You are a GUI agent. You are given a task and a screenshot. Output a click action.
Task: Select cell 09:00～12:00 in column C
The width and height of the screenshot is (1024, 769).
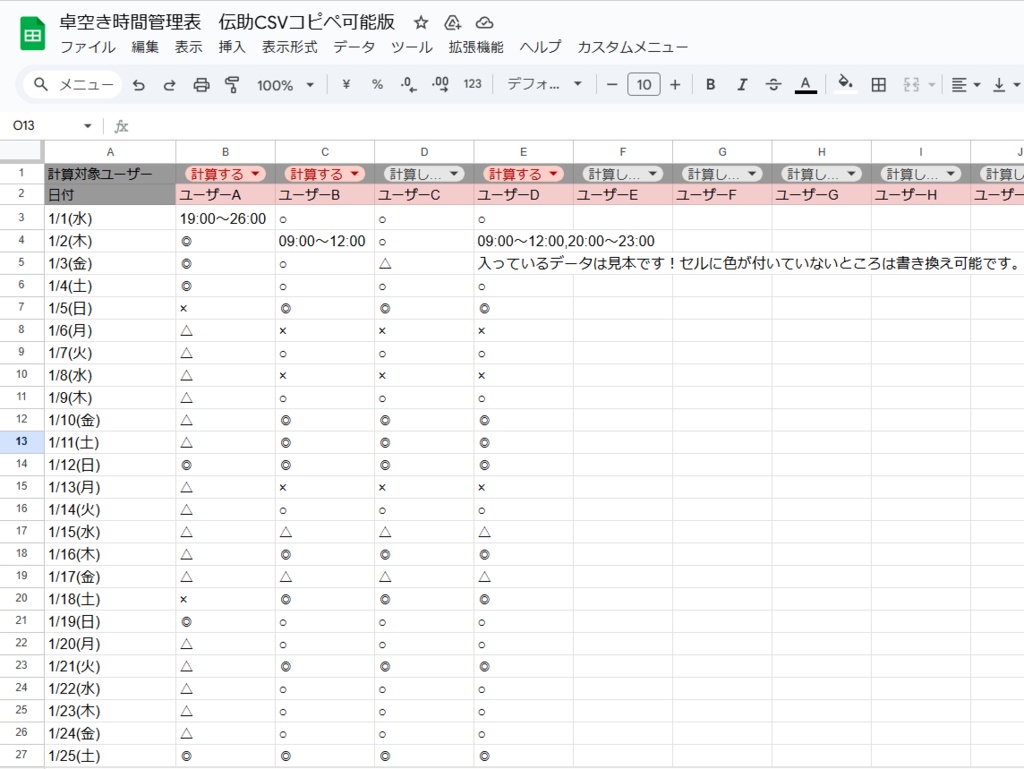coord(325,241)
